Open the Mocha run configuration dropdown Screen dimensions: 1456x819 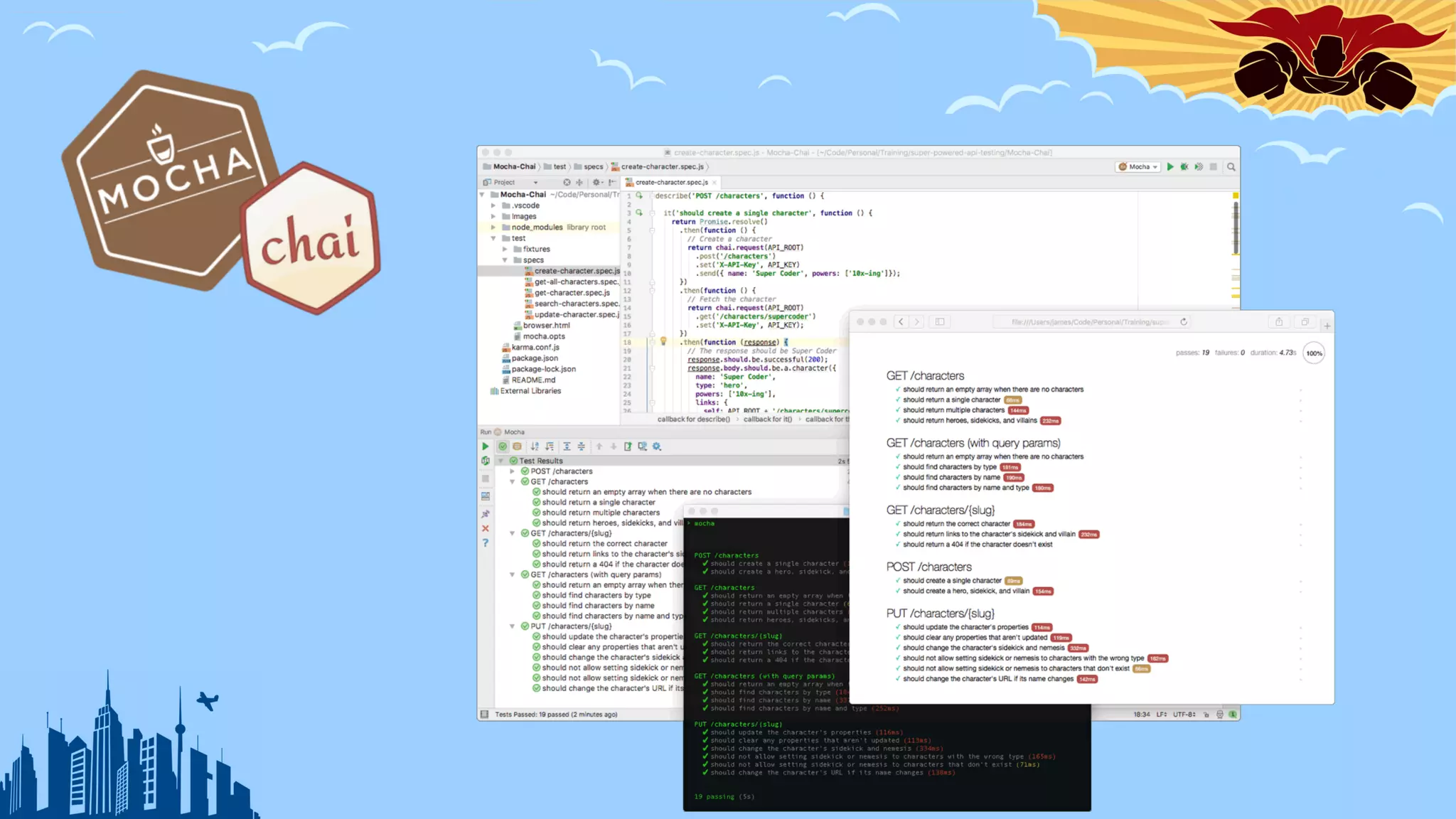[x=1138, y=167]
